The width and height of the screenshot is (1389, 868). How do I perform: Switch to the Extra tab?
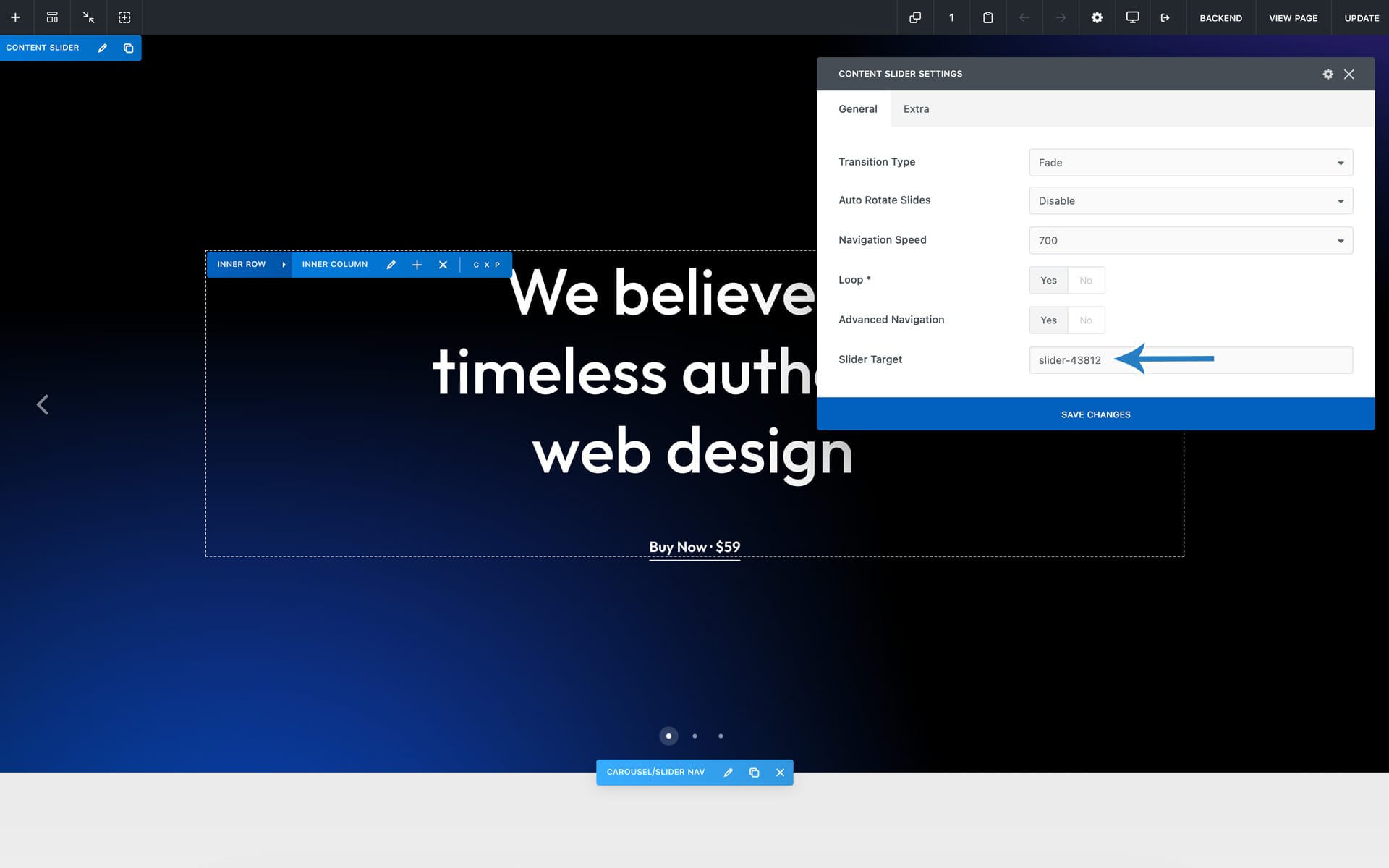click(x=916, y=109)
